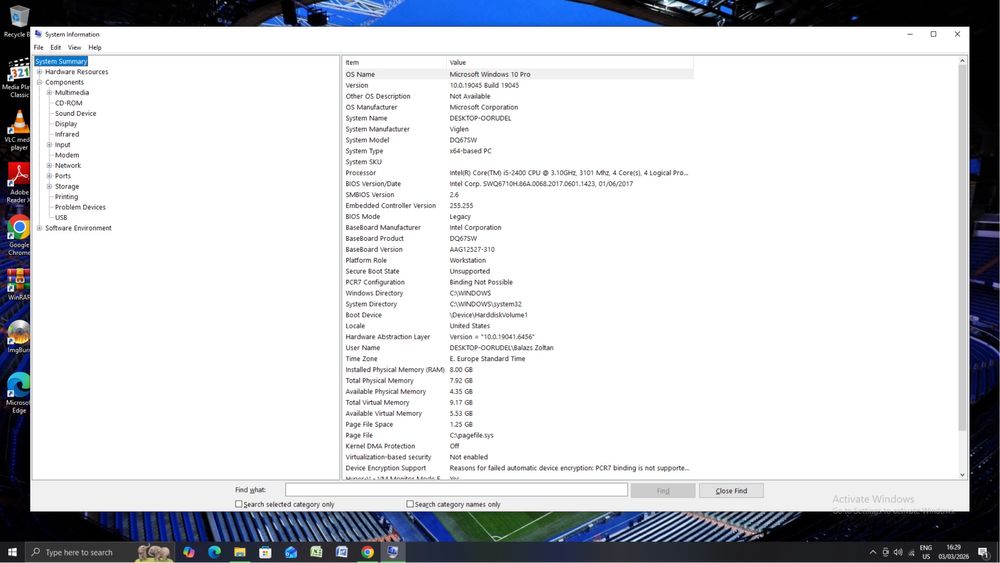Click the Find what input field
This screenshot has width=1000, height=563.
(x=456, y=490)
